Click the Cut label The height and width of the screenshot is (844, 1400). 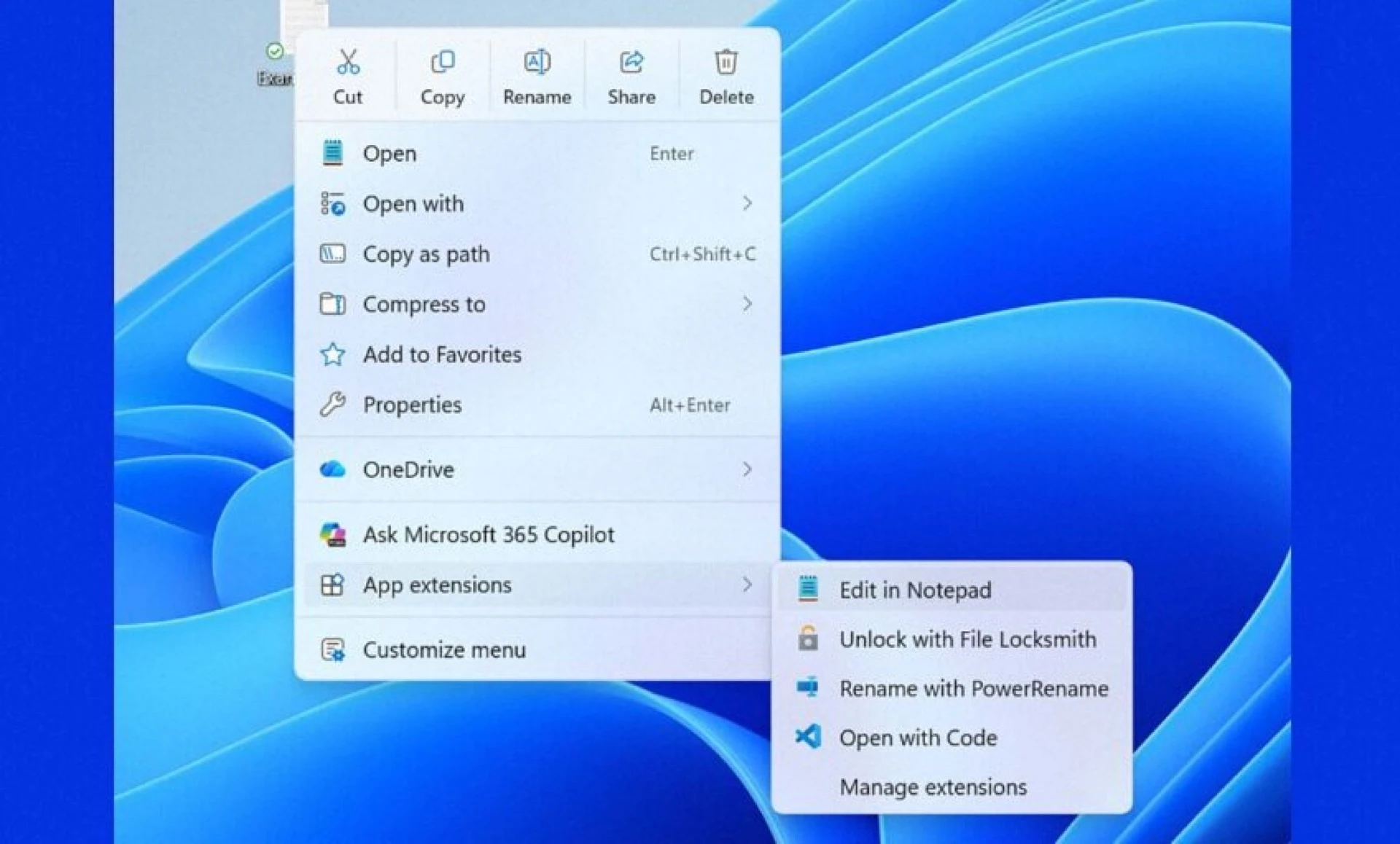coord(348,97)
